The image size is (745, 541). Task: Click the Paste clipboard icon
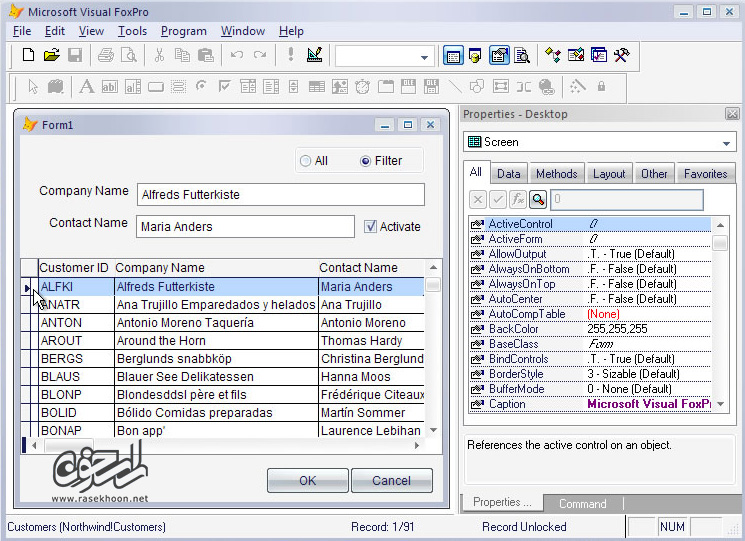click(x=205, y=55)
